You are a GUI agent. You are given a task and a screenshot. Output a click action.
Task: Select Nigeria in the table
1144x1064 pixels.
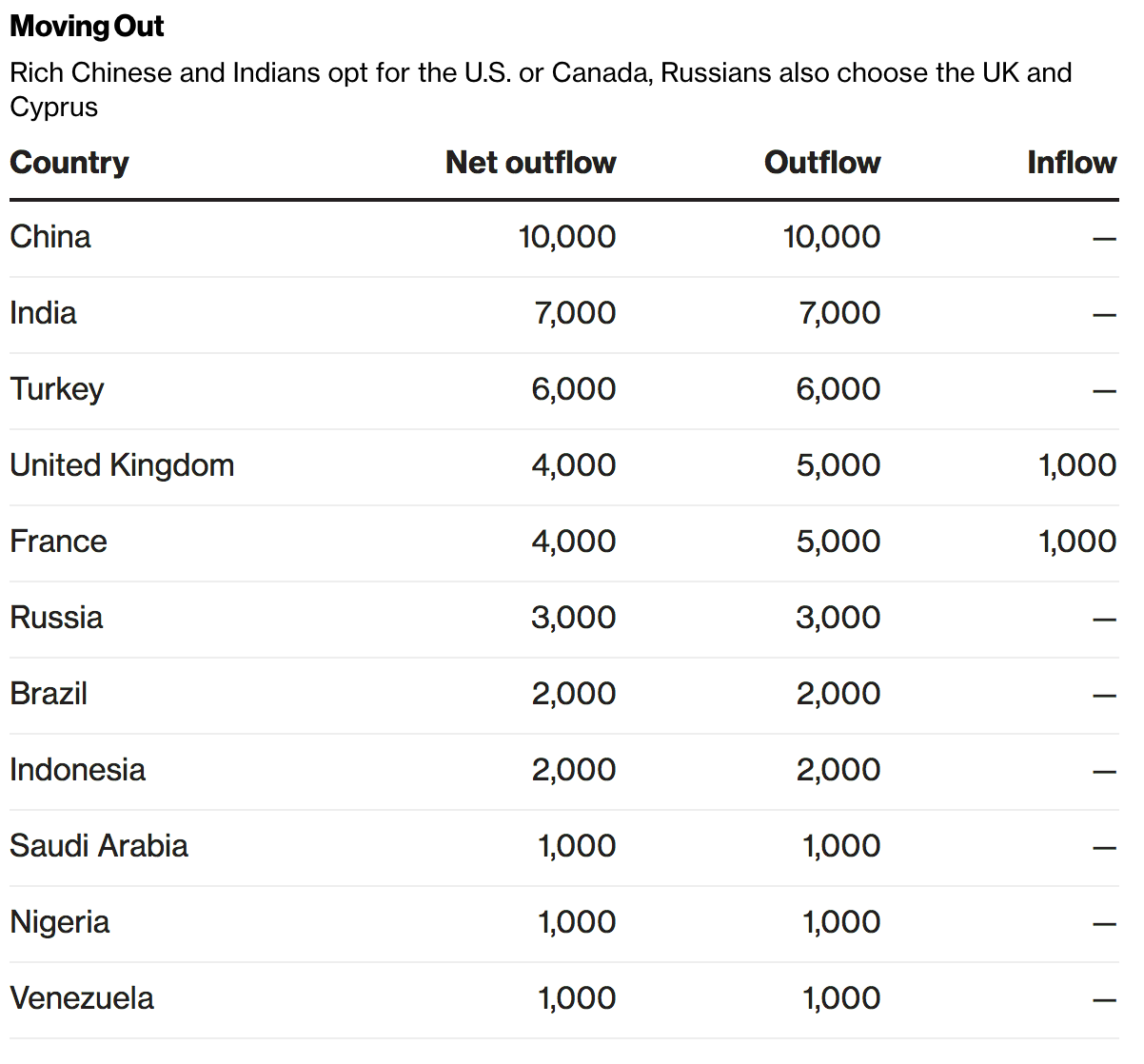click(60, 923)
